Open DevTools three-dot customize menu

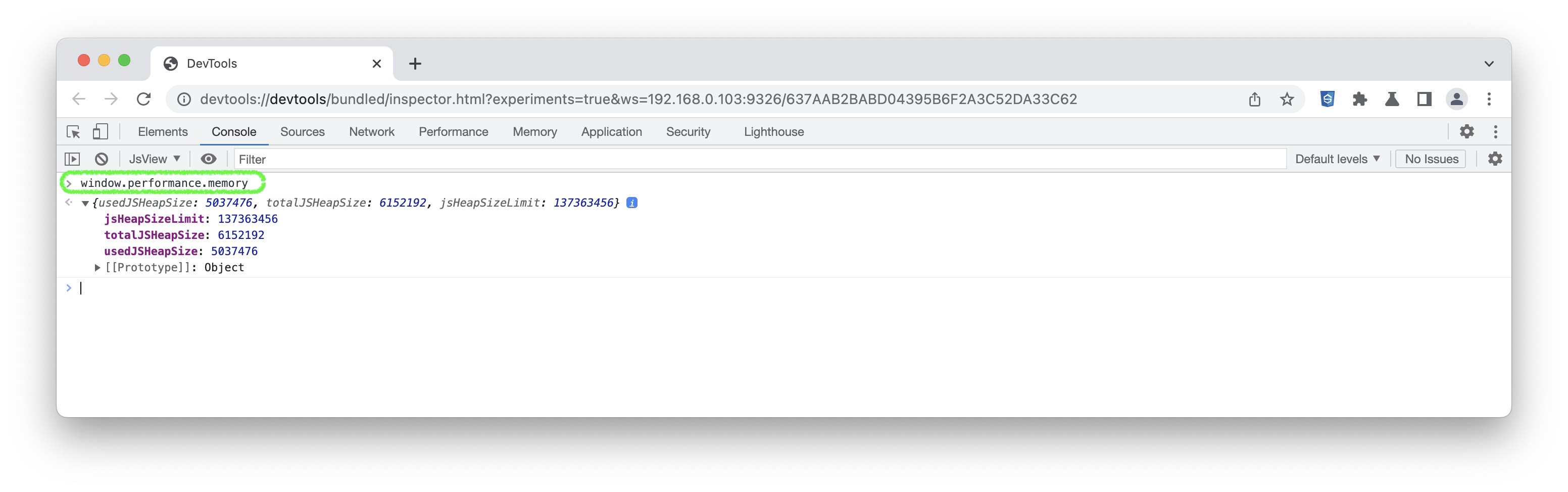[1496, 132]
